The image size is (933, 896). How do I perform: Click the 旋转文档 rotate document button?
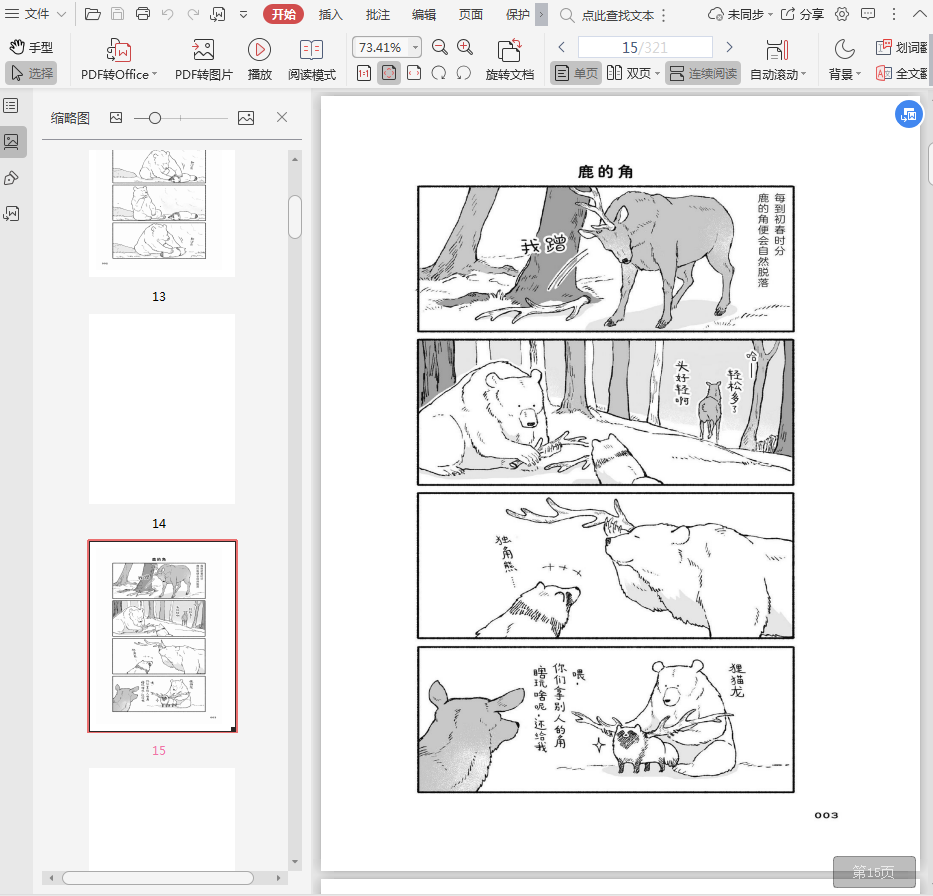pyautogui.click(x=509, y=59)
